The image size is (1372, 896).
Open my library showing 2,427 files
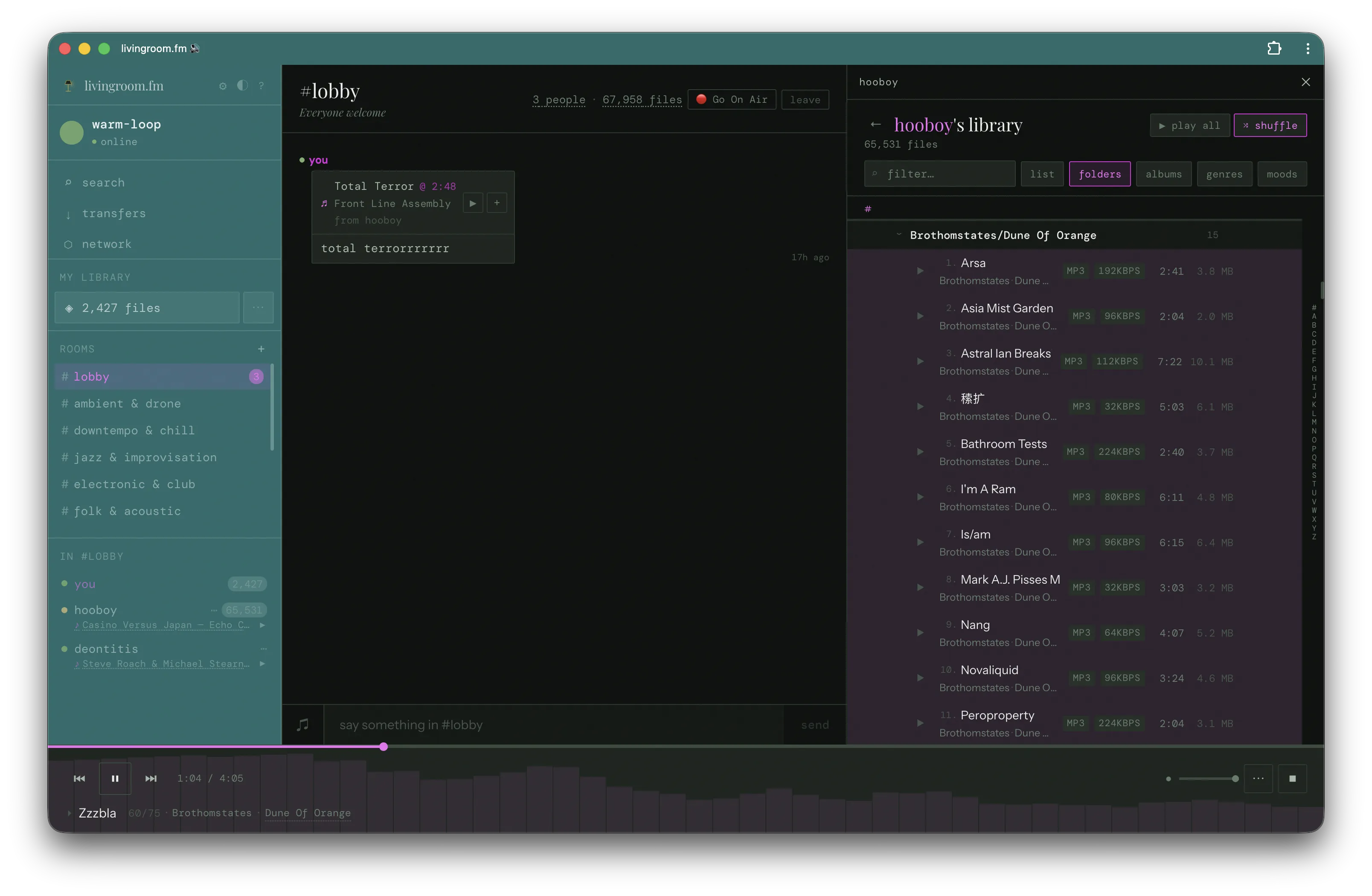[x=147, y=308]
